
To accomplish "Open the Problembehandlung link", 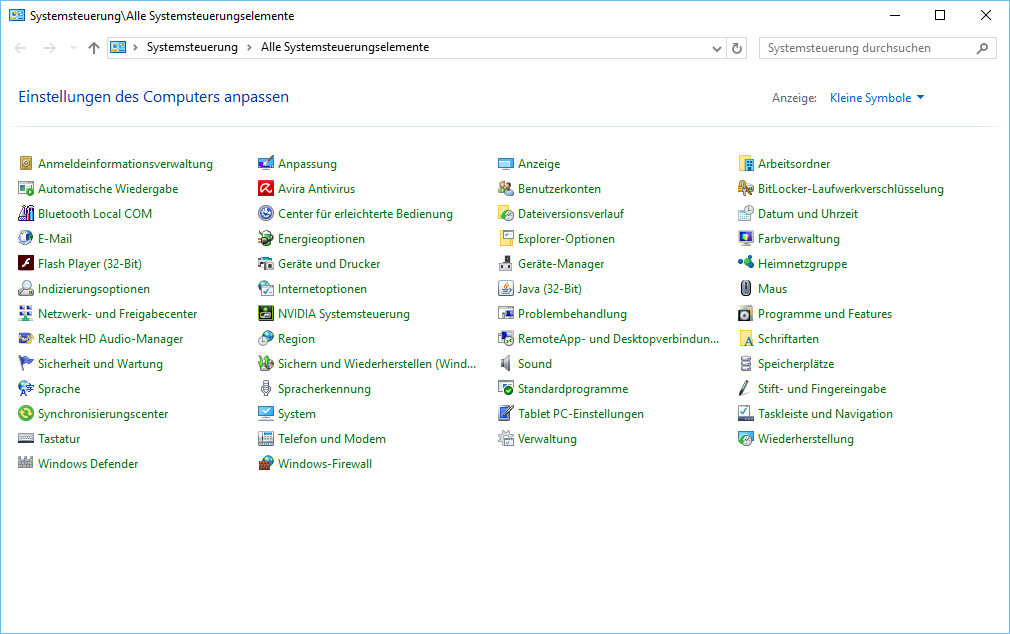I will point(572,314).
